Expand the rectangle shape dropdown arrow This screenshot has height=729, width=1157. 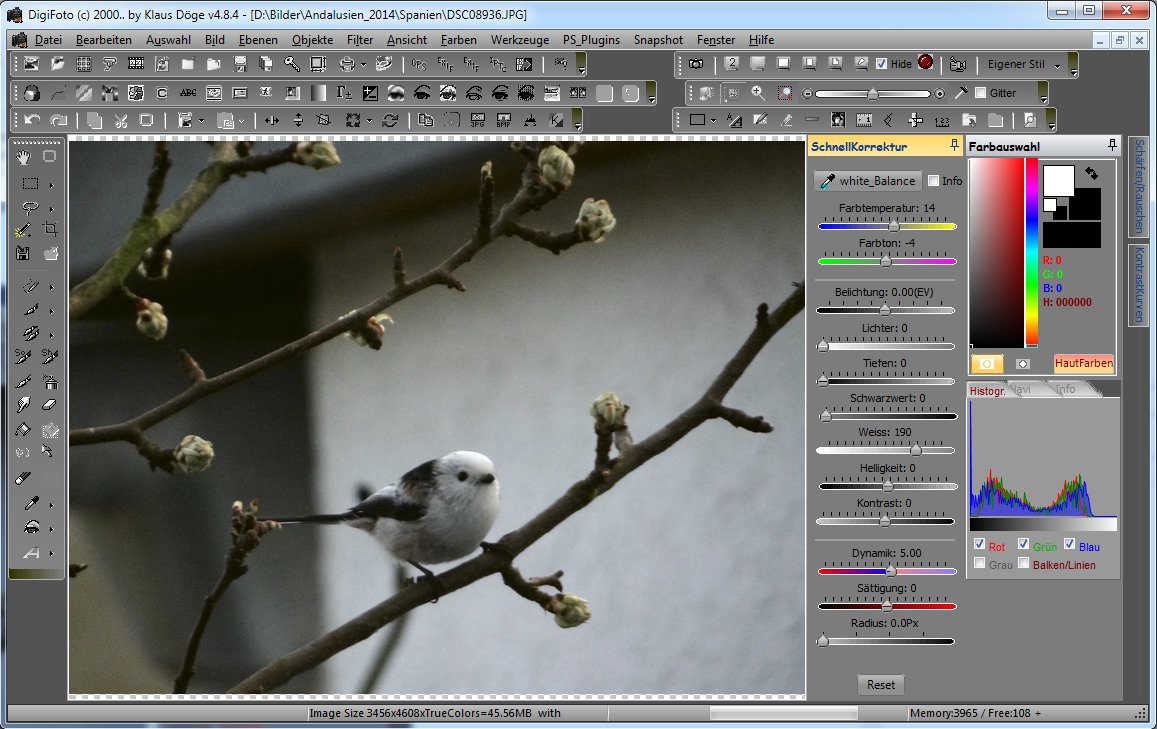tap(713, 120)
